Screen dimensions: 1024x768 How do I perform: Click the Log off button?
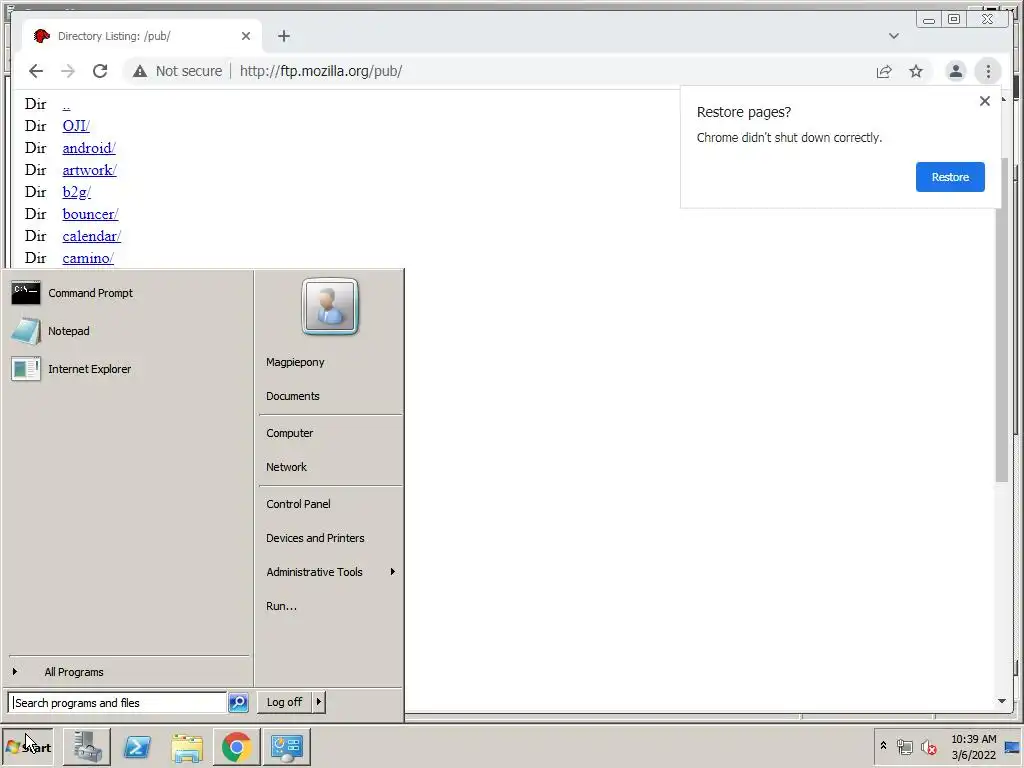(x=284, y=702)
